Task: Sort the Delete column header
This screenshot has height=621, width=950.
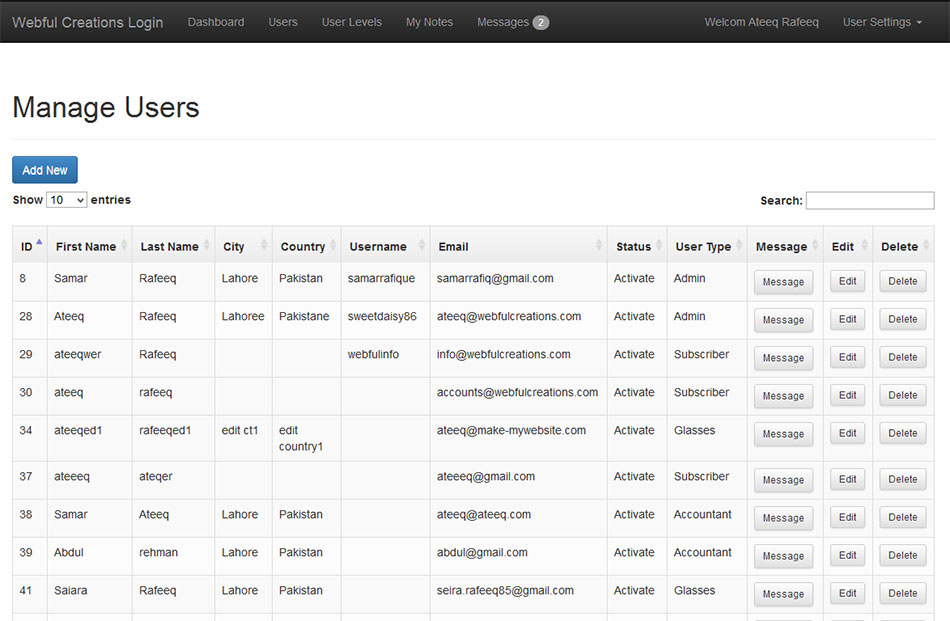Action: [x=899, y=246]
